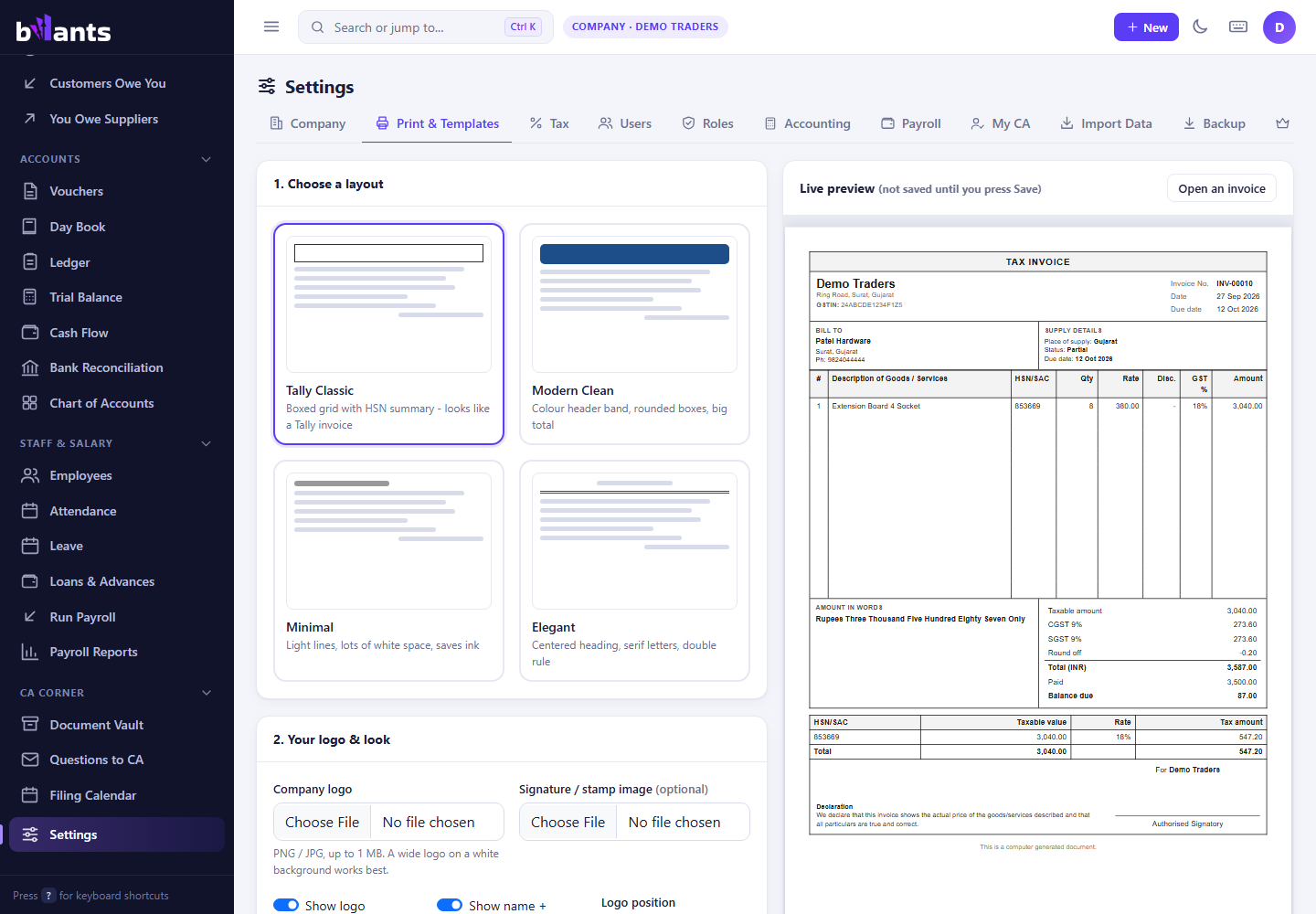The width and height of the screenshot is (1316, 914).
Task: Collapse the CA Corner section chevron
Action: (x=207, y=693)
